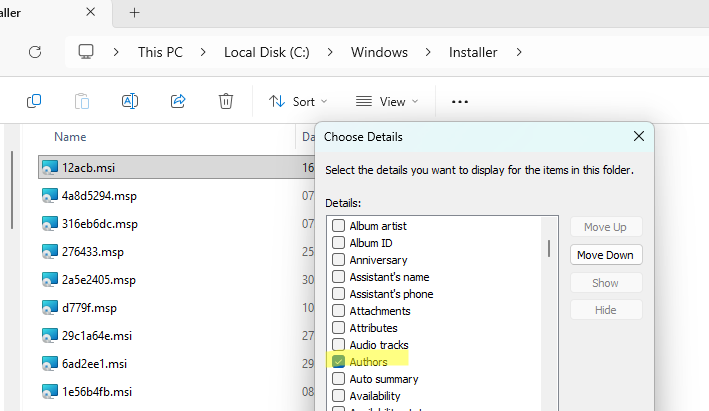This screenshot has height=411, width=709.
Task: Select the file named 4a8d5294.msp
Action: [99, 196]
